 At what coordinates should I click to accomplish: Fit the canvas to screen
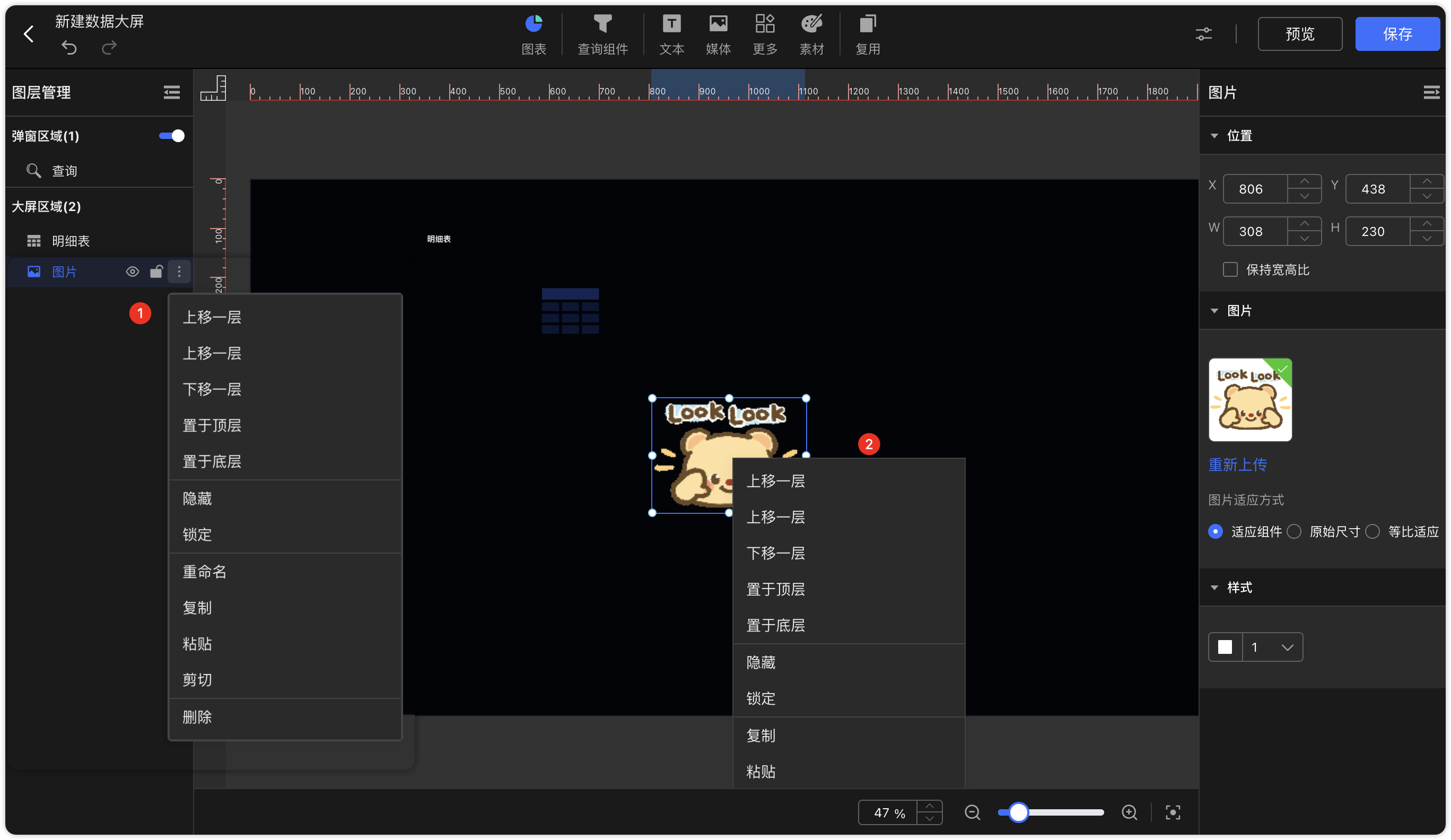1173,812
